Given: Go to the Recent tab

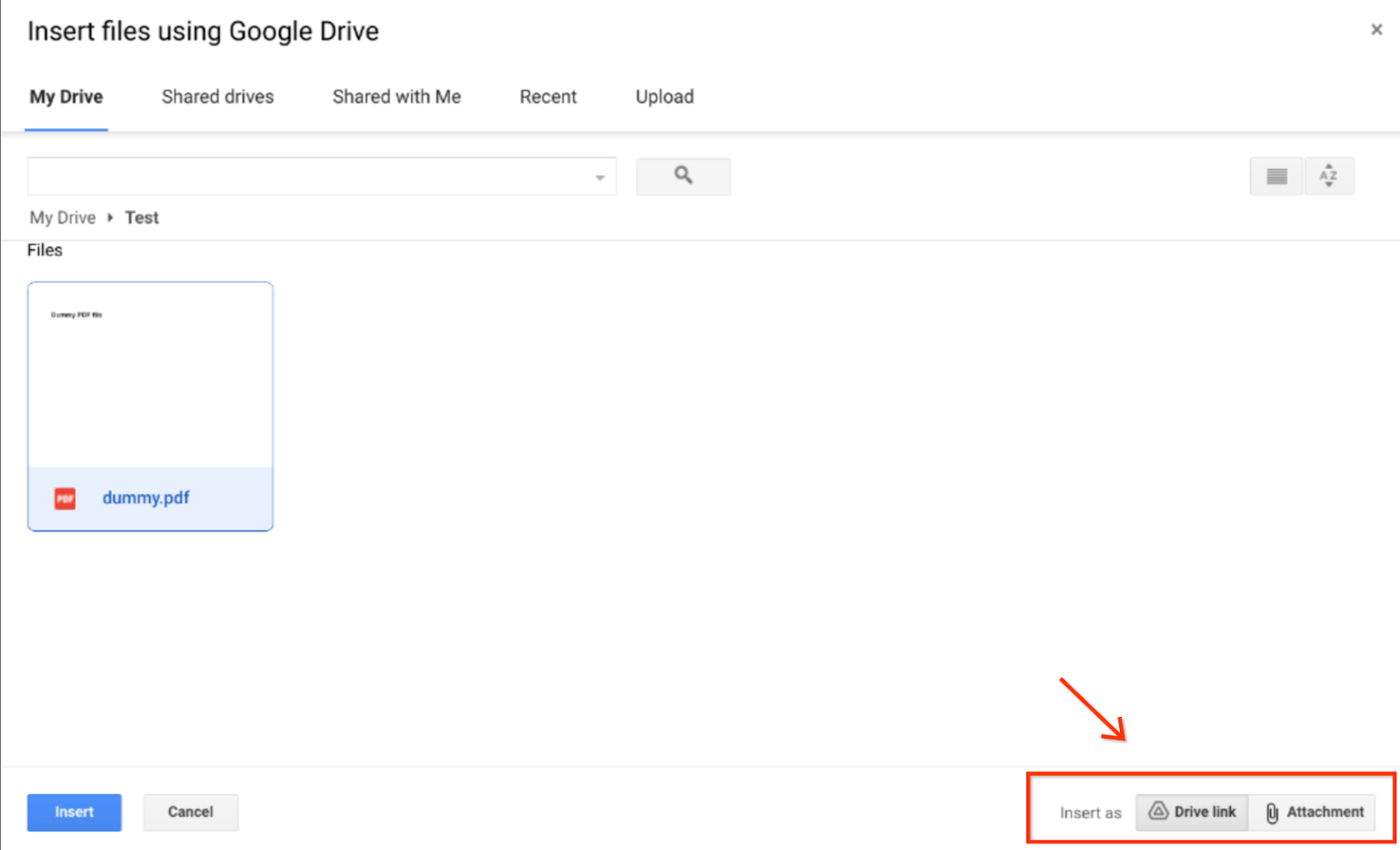Looking at the screenshot, I should pos(549,97).
